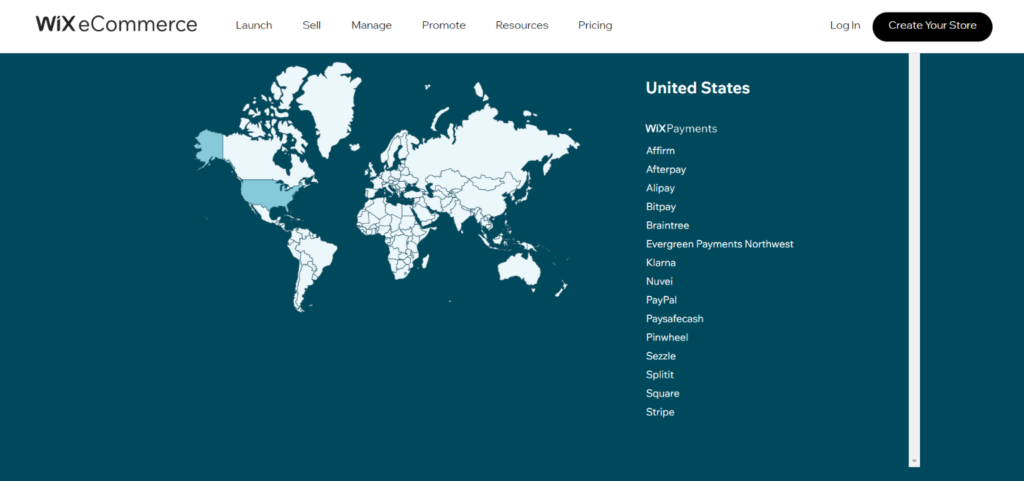Click PayPal in the payment list
Viewport: 1024px width, 481px height.
[x=662, y=300]
